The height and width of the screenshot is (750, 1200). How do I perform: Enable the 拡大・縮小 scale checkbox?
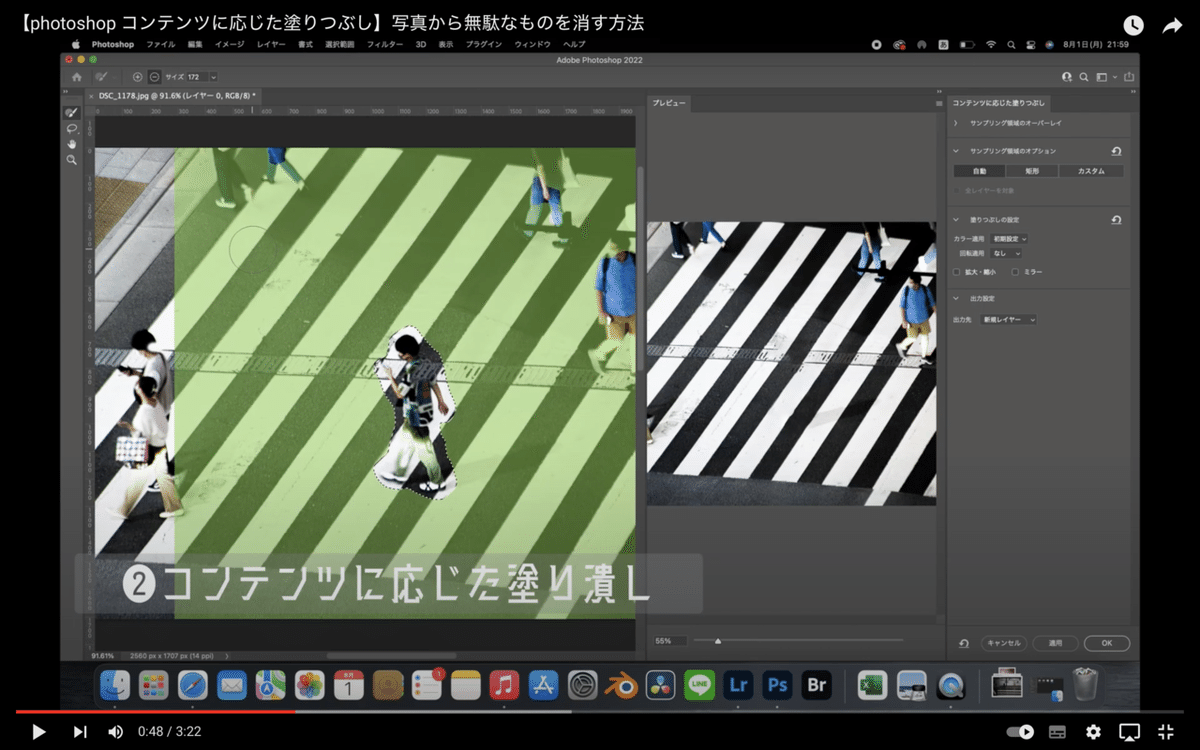(957, 271)
